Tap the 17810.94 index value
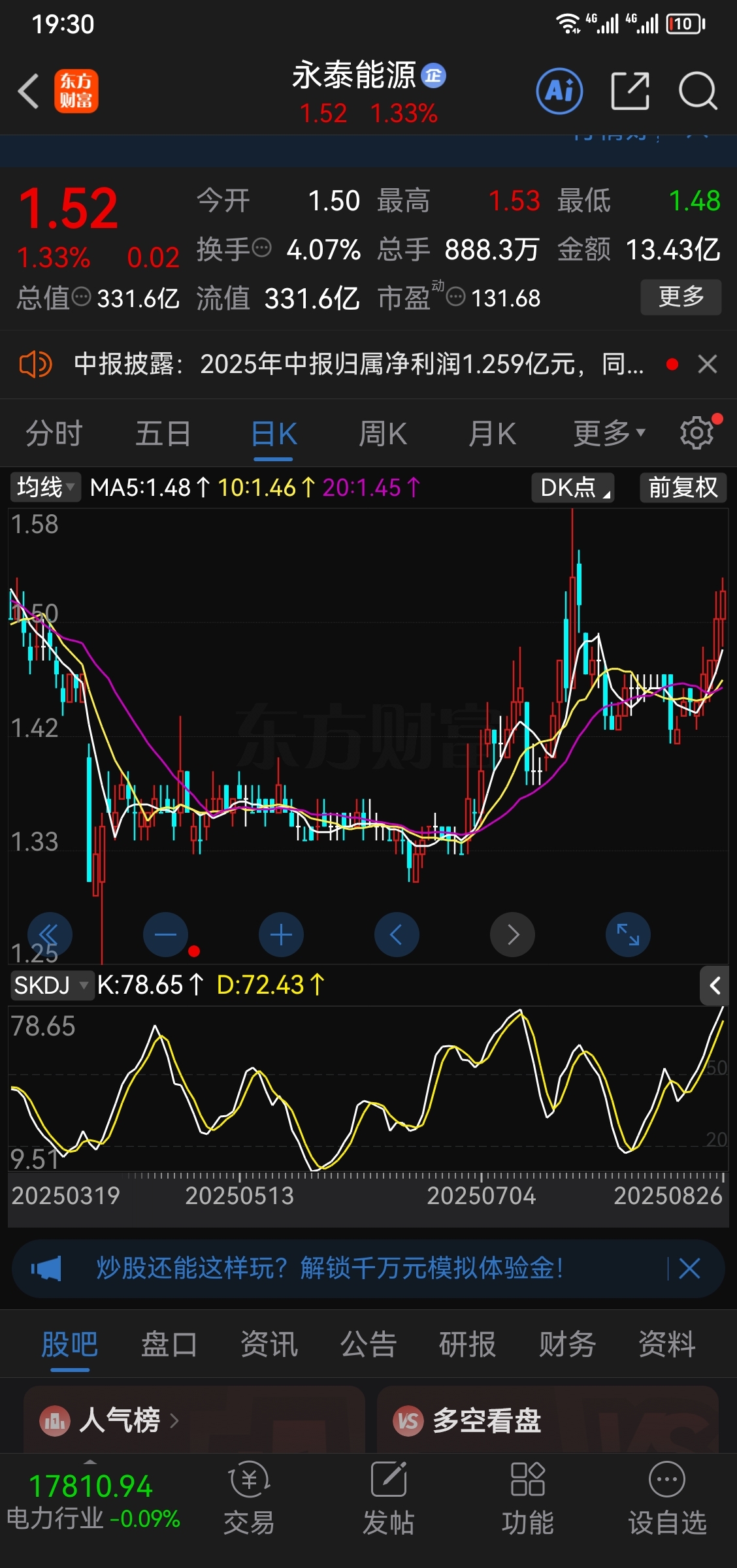737x1568 pixels. (91, 1486)
